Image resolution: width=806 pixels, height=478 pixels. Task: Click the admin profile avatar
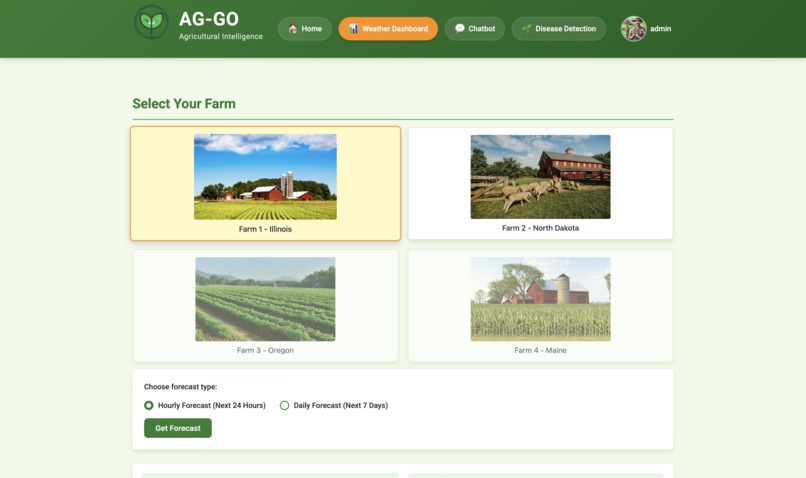pyautogui.click(x=634, y=29)
